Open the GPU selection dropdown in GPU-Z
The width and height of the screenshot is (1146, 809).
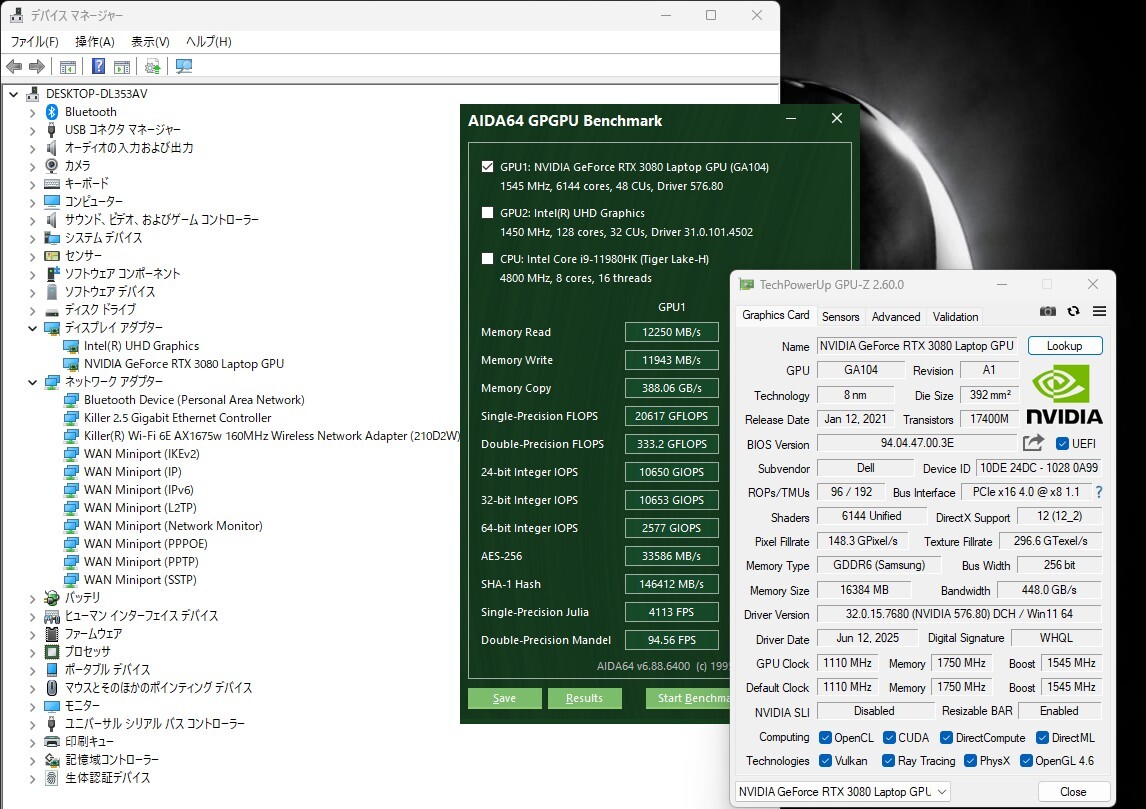coord(842,791)
